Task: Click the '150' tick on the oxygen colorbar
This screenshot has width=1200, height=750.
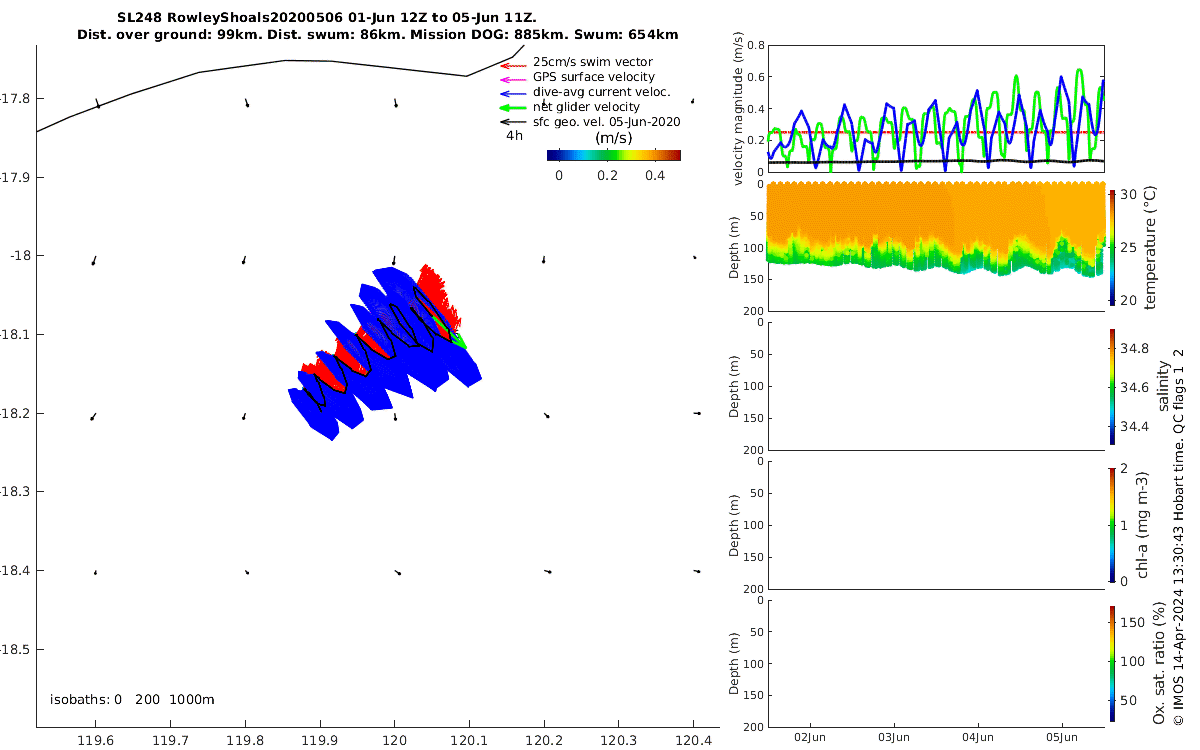Action: pyautogui.click(x=1130, y=622)
